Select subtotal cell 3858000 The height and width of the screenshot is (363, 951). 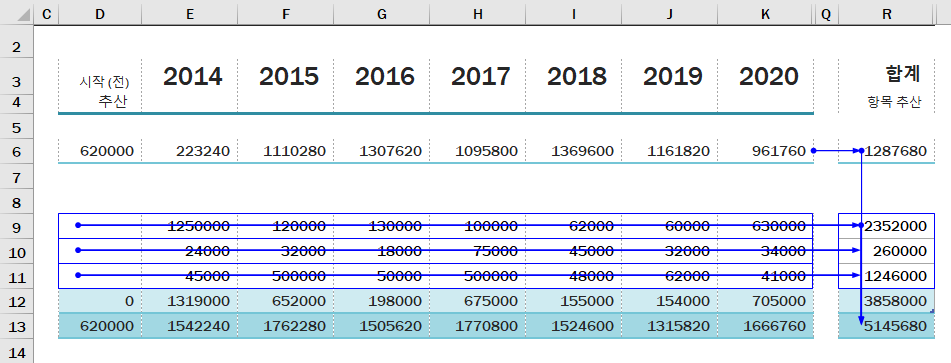pos(887,301)
